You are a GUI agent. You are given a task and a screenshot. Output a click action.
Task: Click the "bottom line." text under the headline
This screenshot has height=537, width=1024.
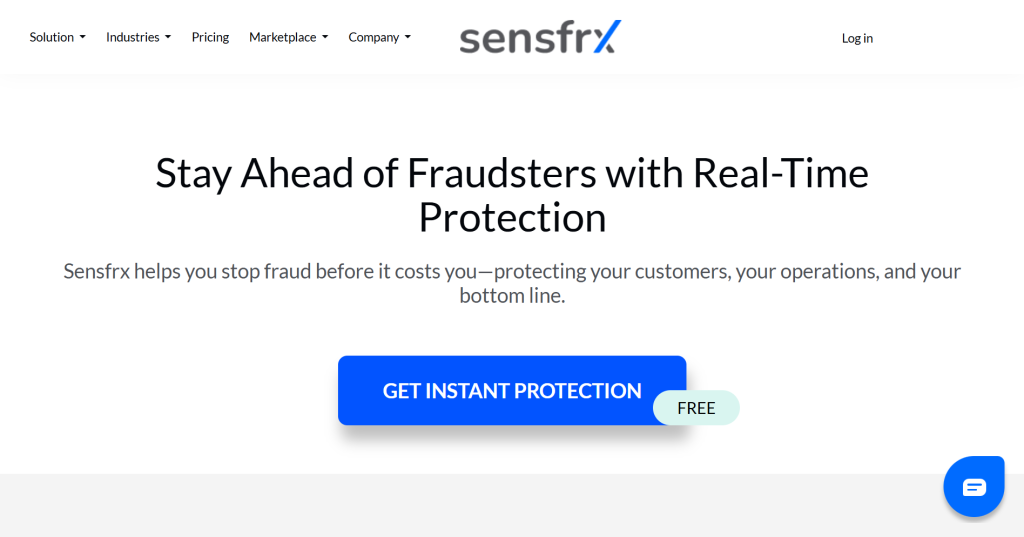(512, 296)
